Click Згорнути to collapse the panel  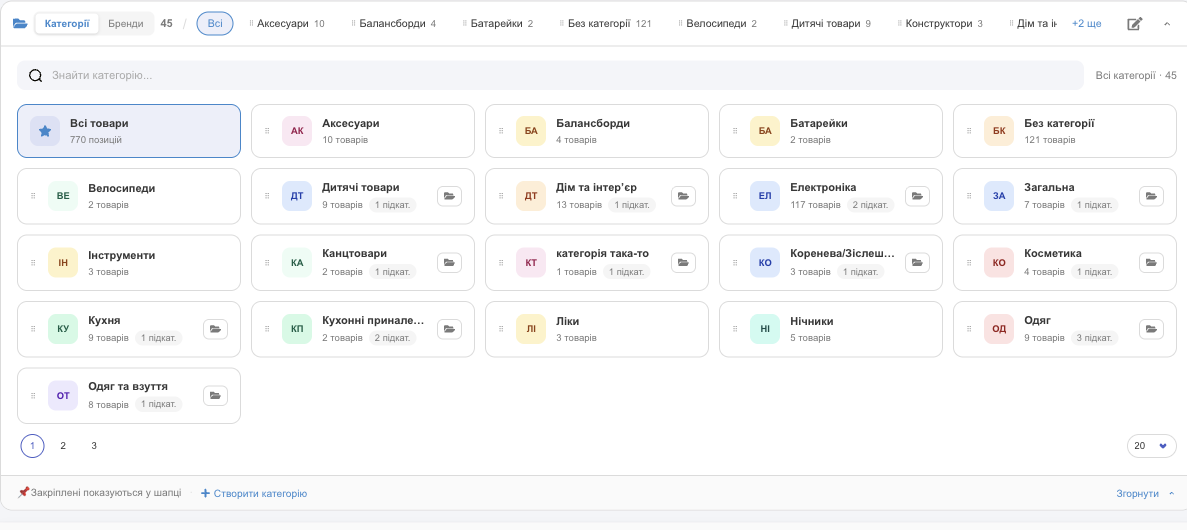pos(1145,494)
